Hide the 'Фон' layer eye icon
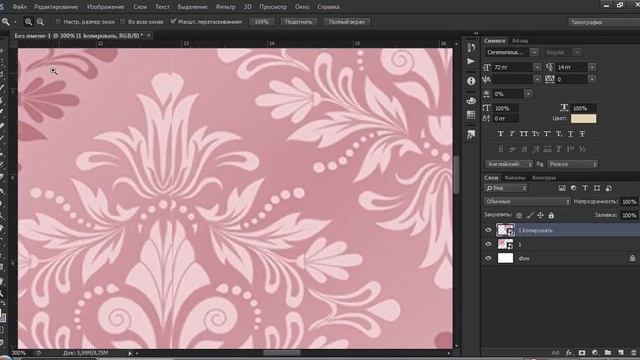 (x=488, y=258)
